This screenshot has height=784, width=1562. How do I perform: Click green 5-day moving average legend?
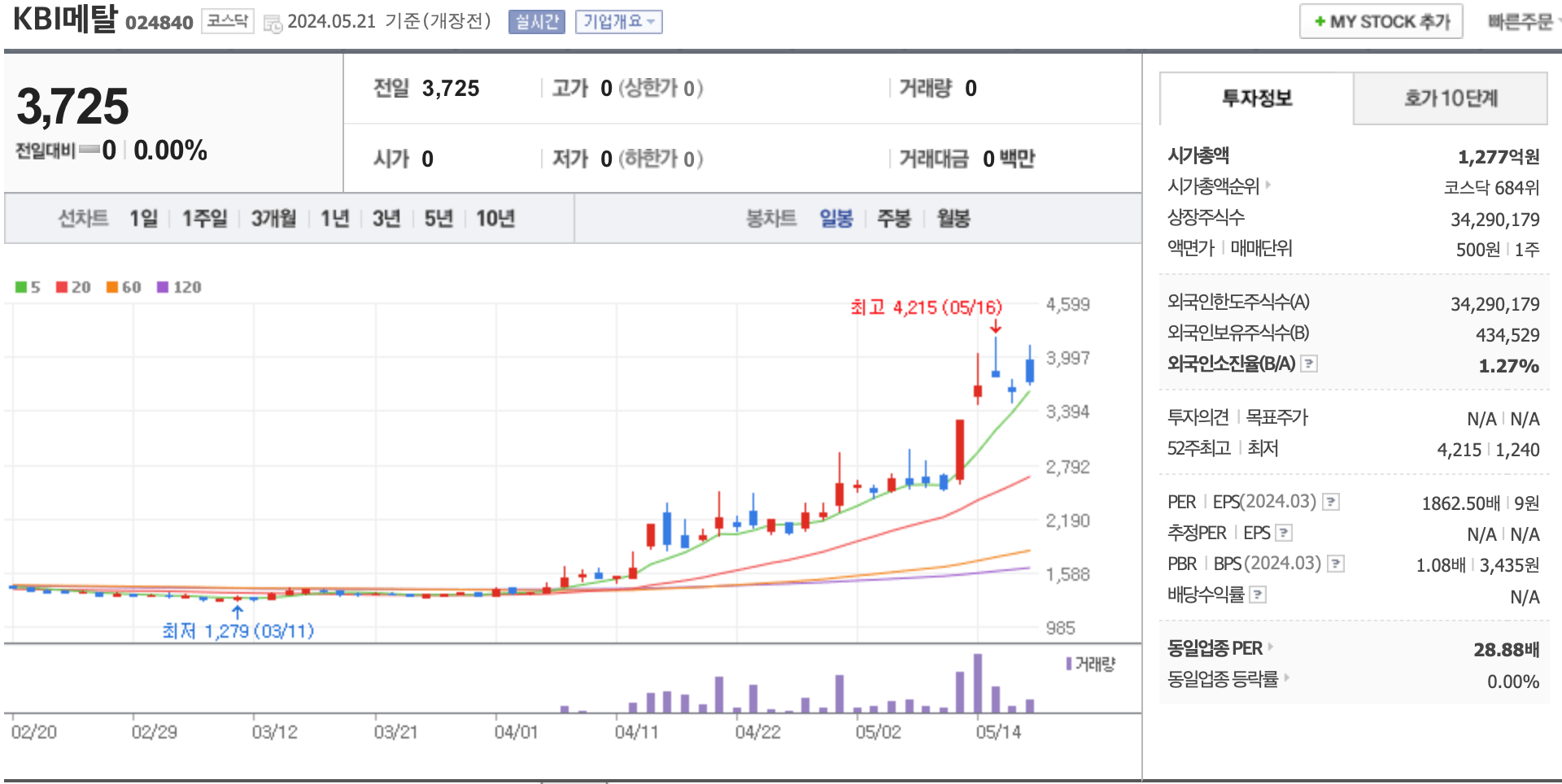click(x=28, y=287)
